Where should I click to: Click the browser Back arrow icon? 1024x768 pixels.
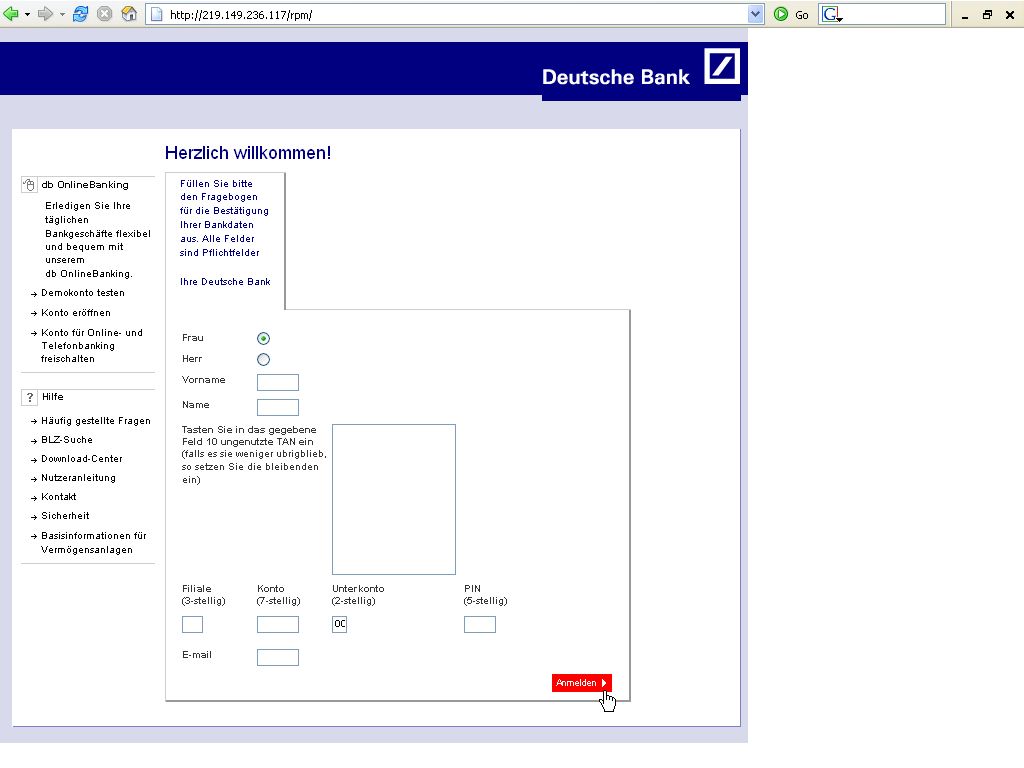(10, 14)
